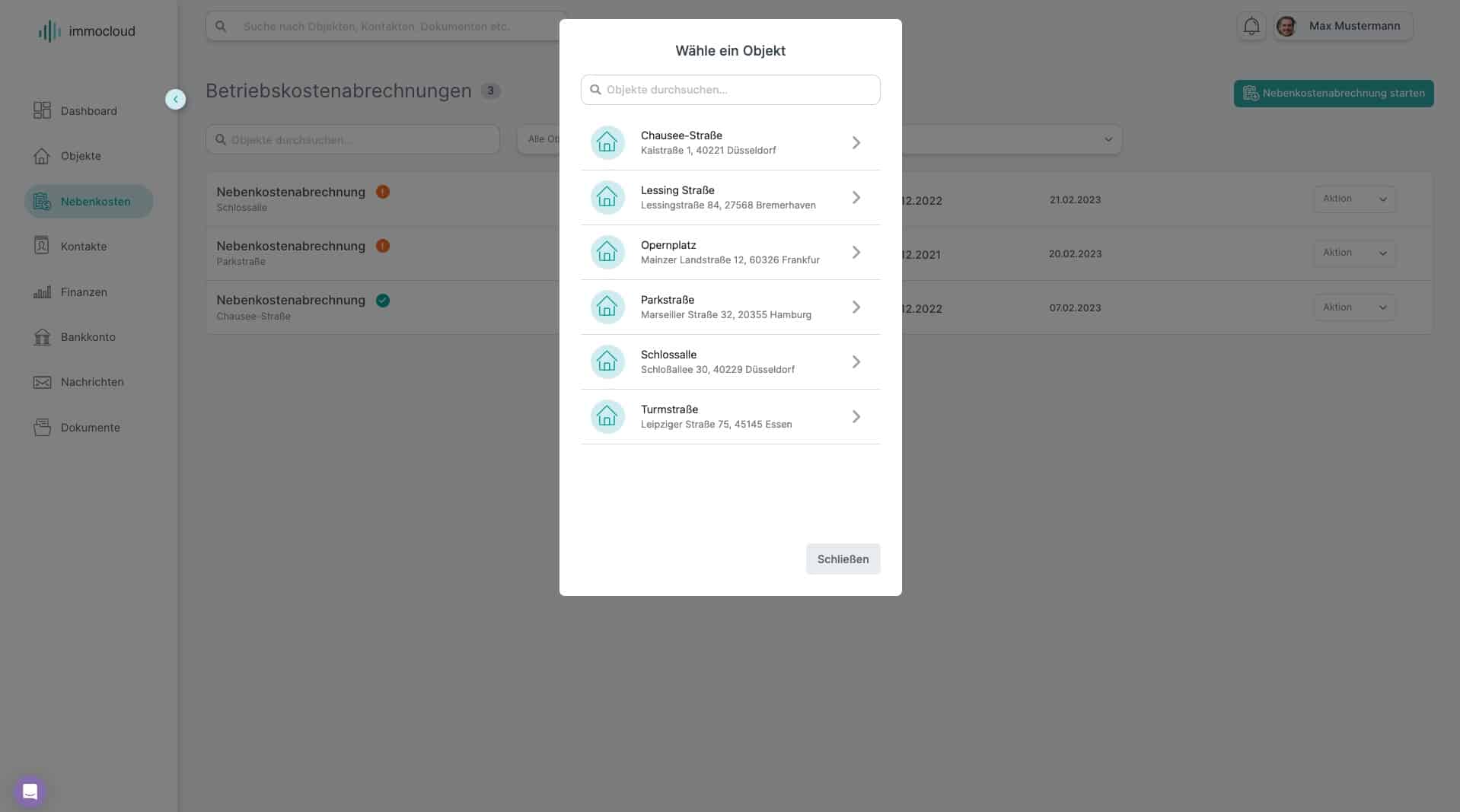
Task: Open the notifications bell
Action: tap(1251, 27)
